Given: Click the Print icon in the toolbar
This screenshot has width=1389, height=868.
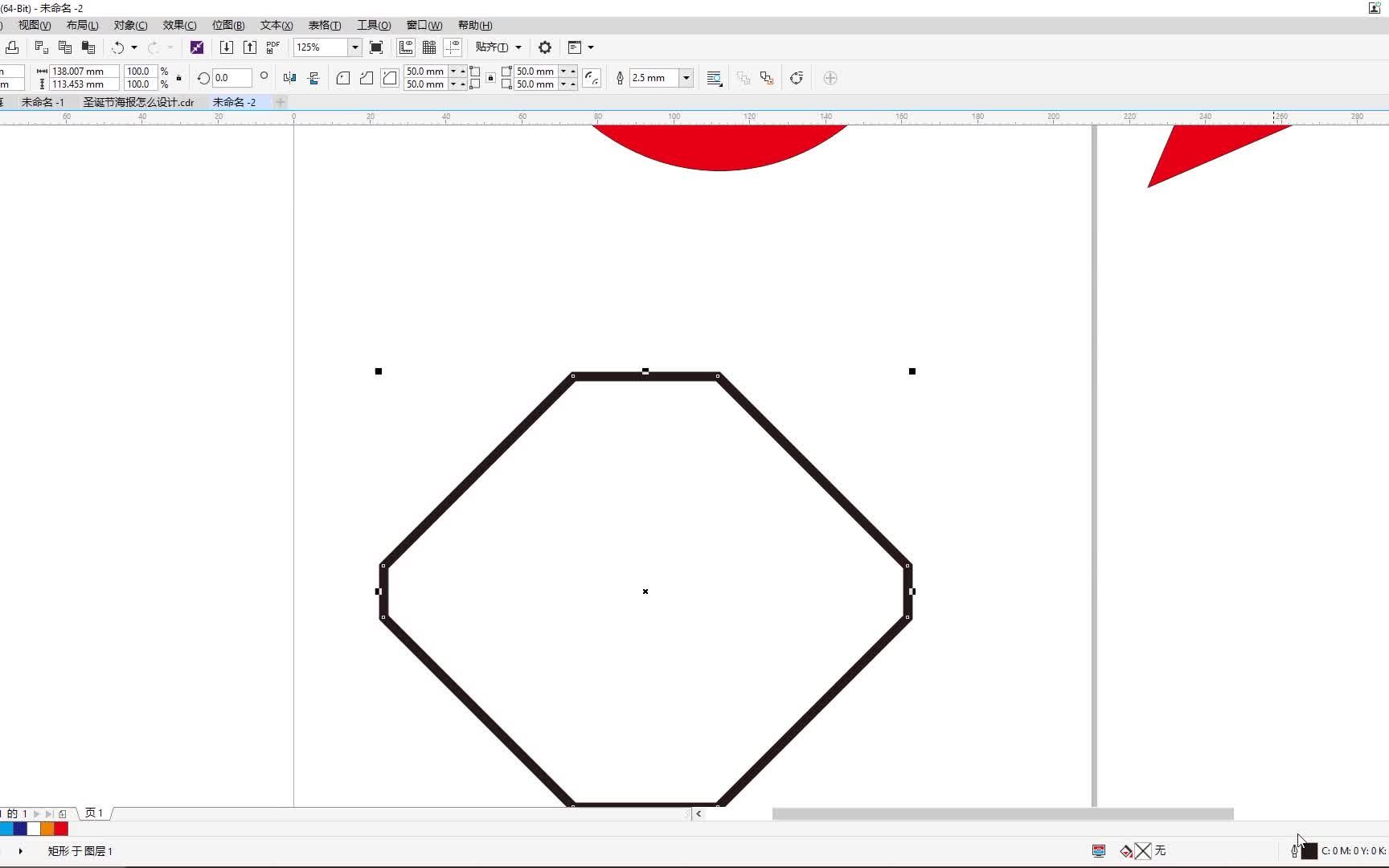Looking at the screenshot, I should pyautogui.click(x=12, y=47).
